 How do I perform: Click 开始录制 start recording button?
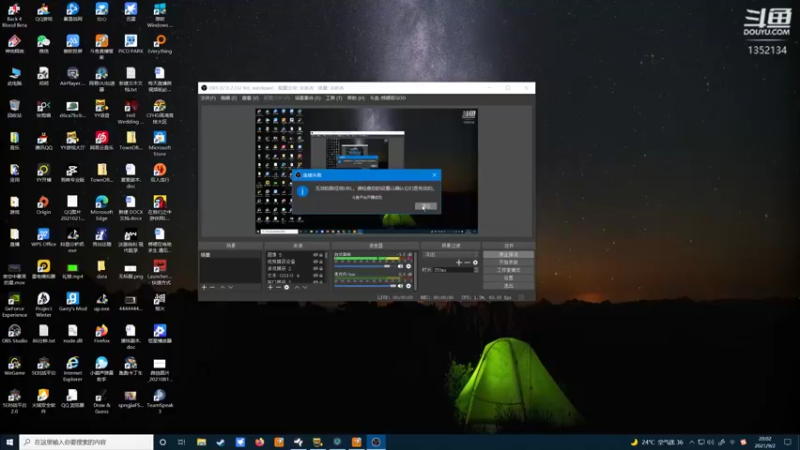pyautogui.click(x=508, y=262)
